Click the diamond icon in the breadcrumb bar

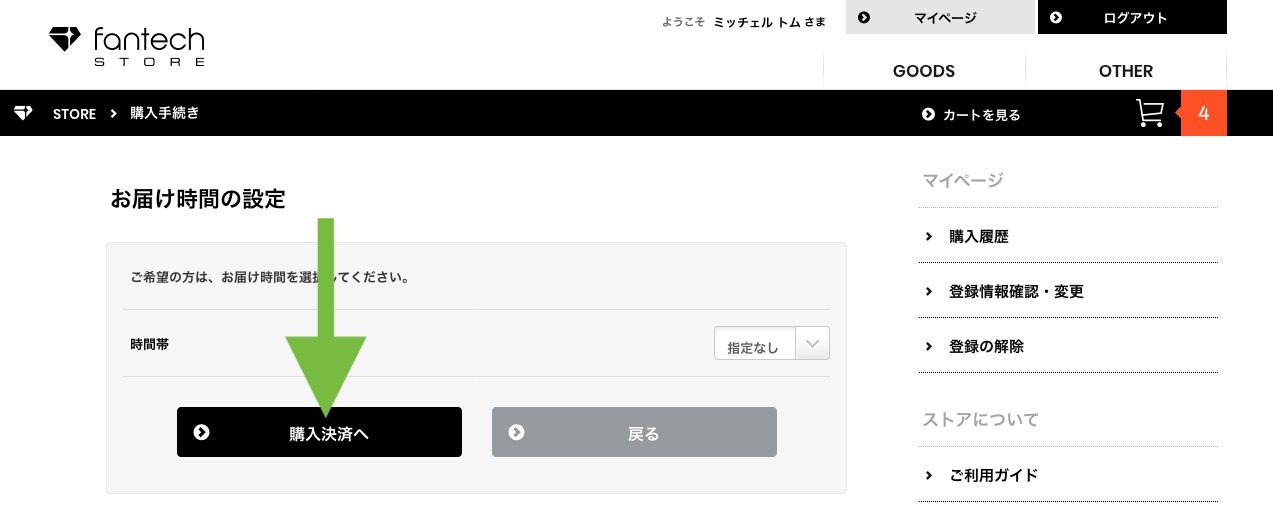(x=23, y=113)
